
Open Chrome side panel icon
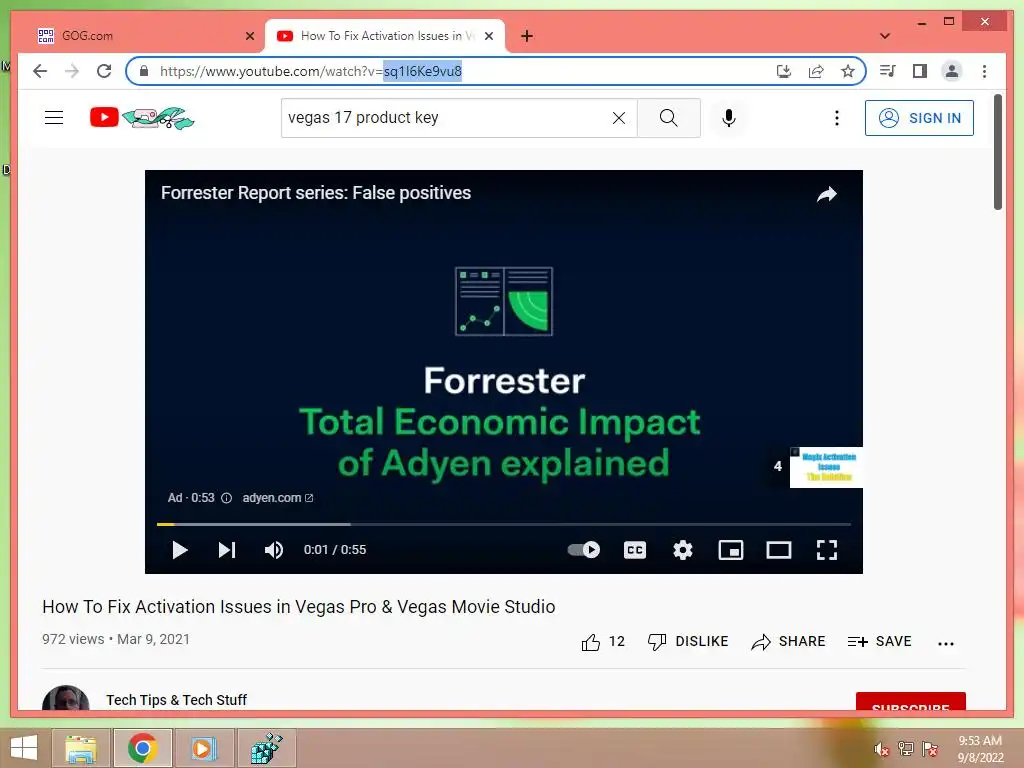coord(920,71)
